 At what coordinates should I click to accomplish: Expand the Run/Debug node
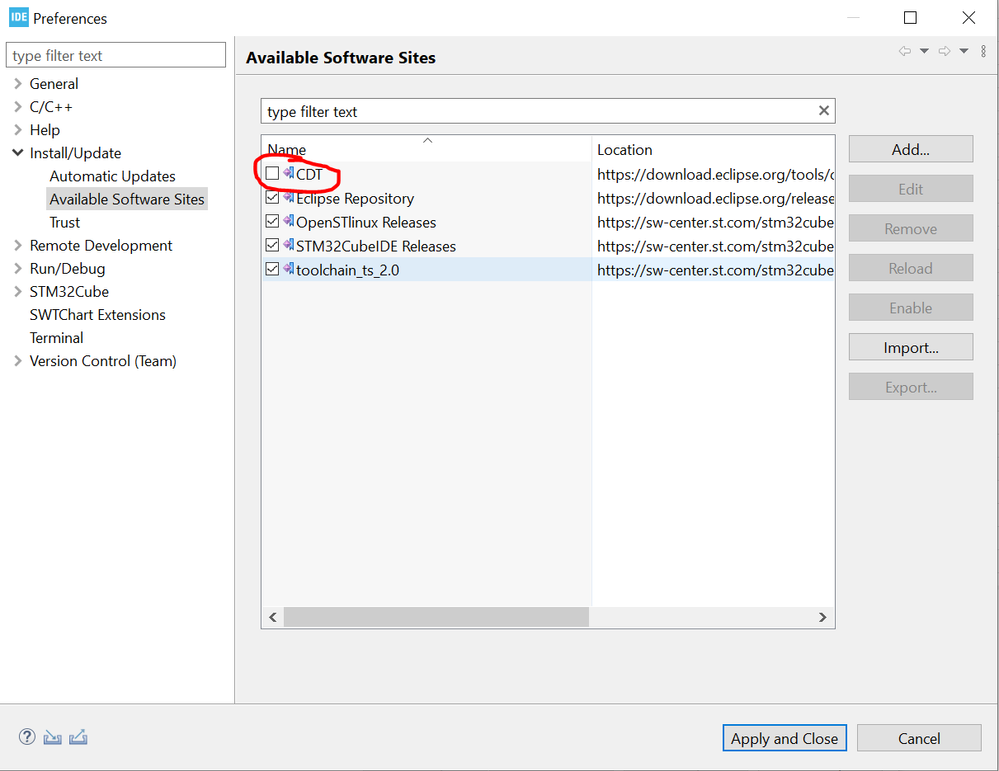(x=18, y=268)
